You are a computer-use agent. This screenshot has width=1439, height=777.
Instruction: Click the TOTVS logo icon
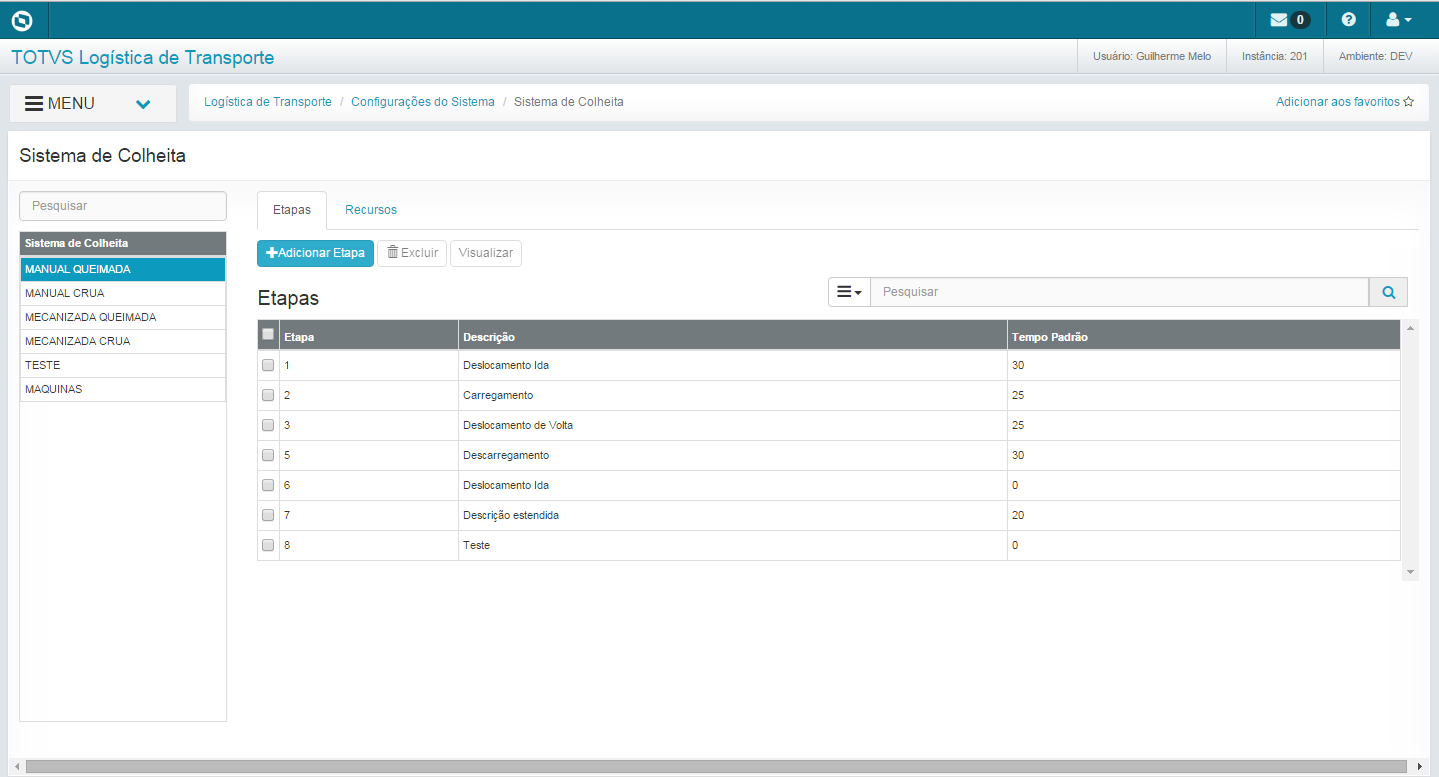pos(21,20)
